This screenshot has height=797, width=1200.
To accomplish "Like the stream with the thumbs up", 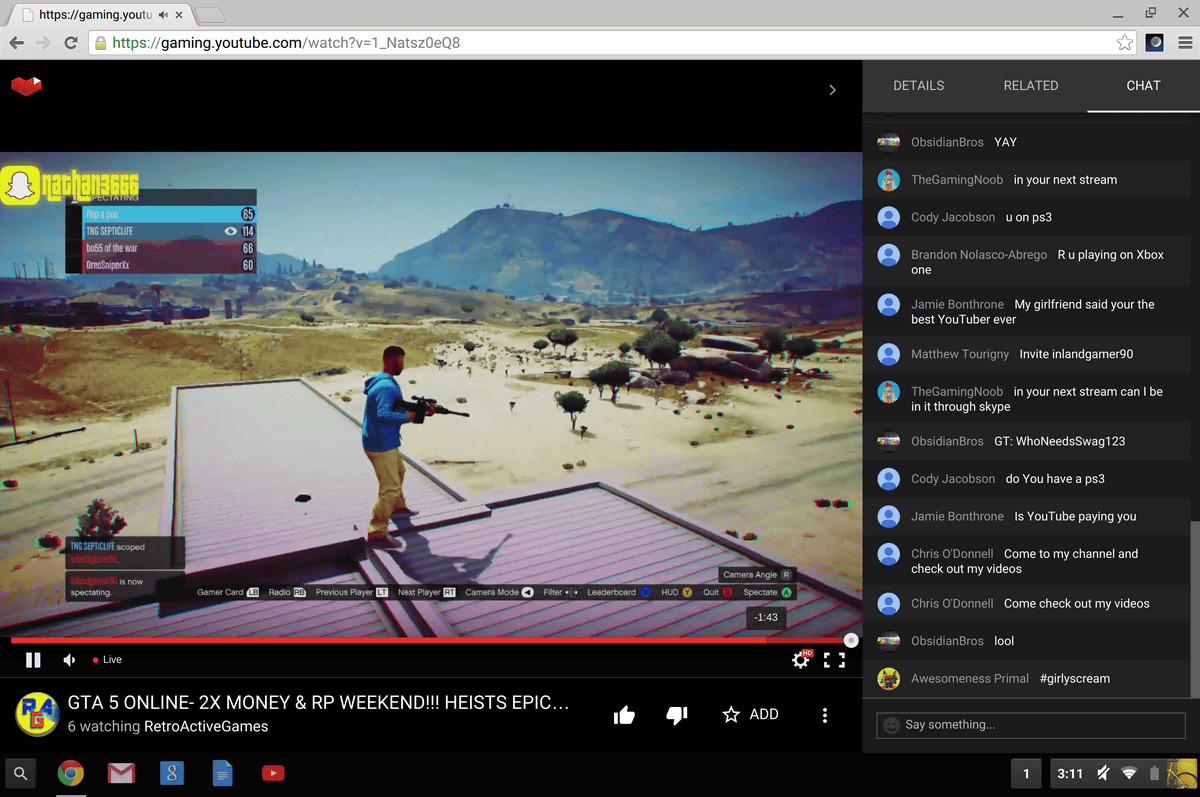I will click(x=624, y=713).
